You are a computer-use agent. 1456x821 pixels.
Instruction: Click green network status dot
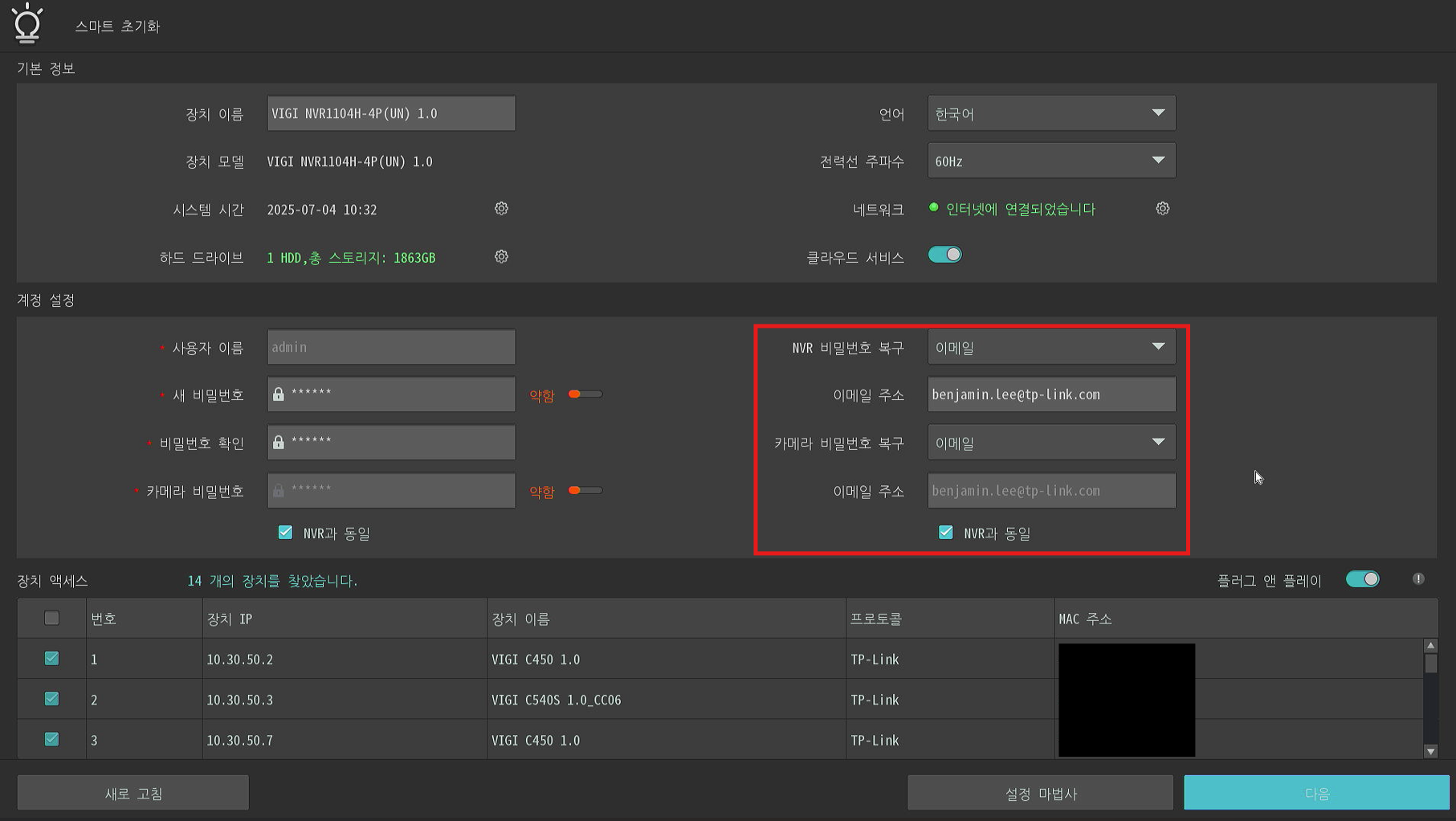pyautogui.click(x=933, y=207)
